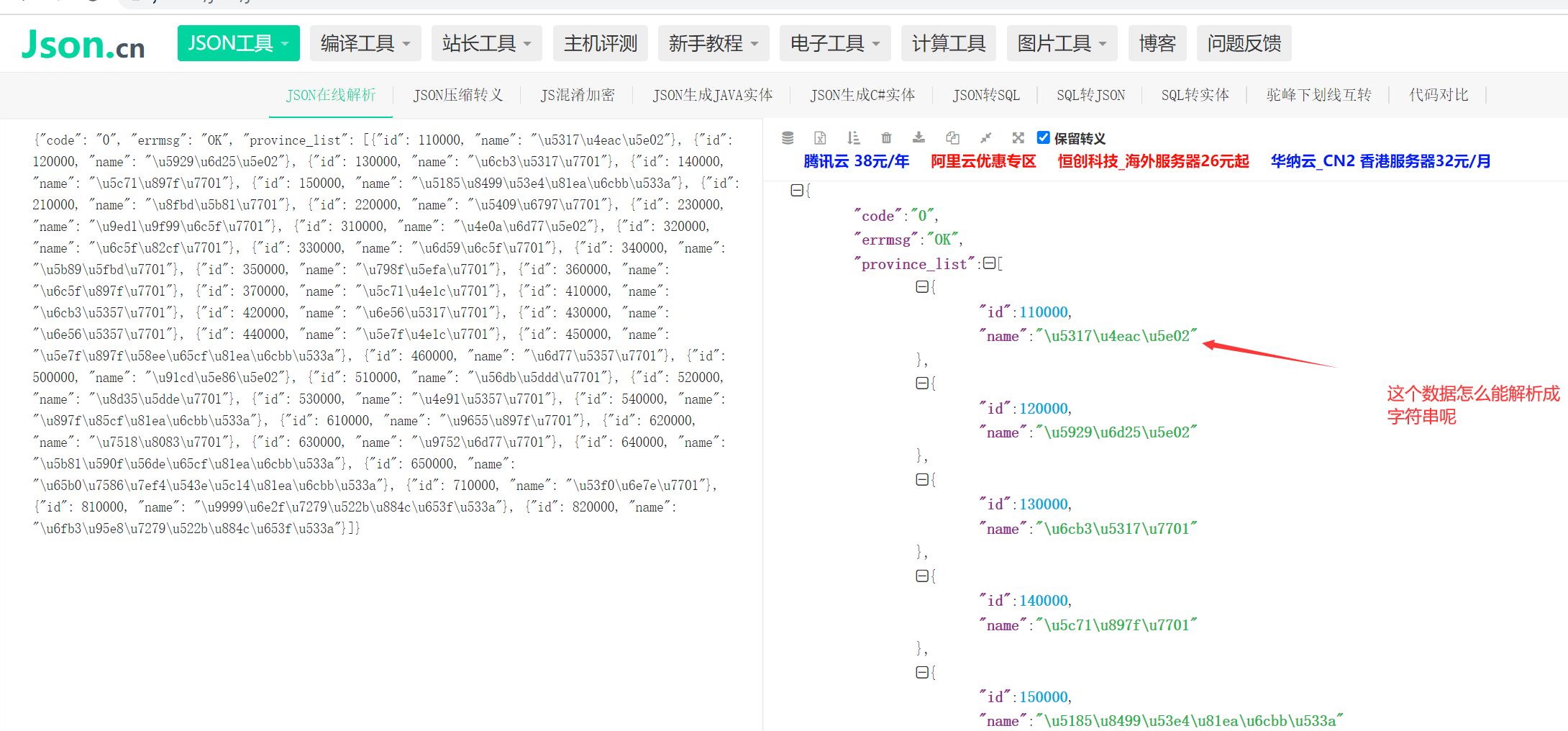Click the database stack icon in viewer toolbar
Viewport: 1568px width, 731px height.
pyautogui.click(x=788, y=137)
